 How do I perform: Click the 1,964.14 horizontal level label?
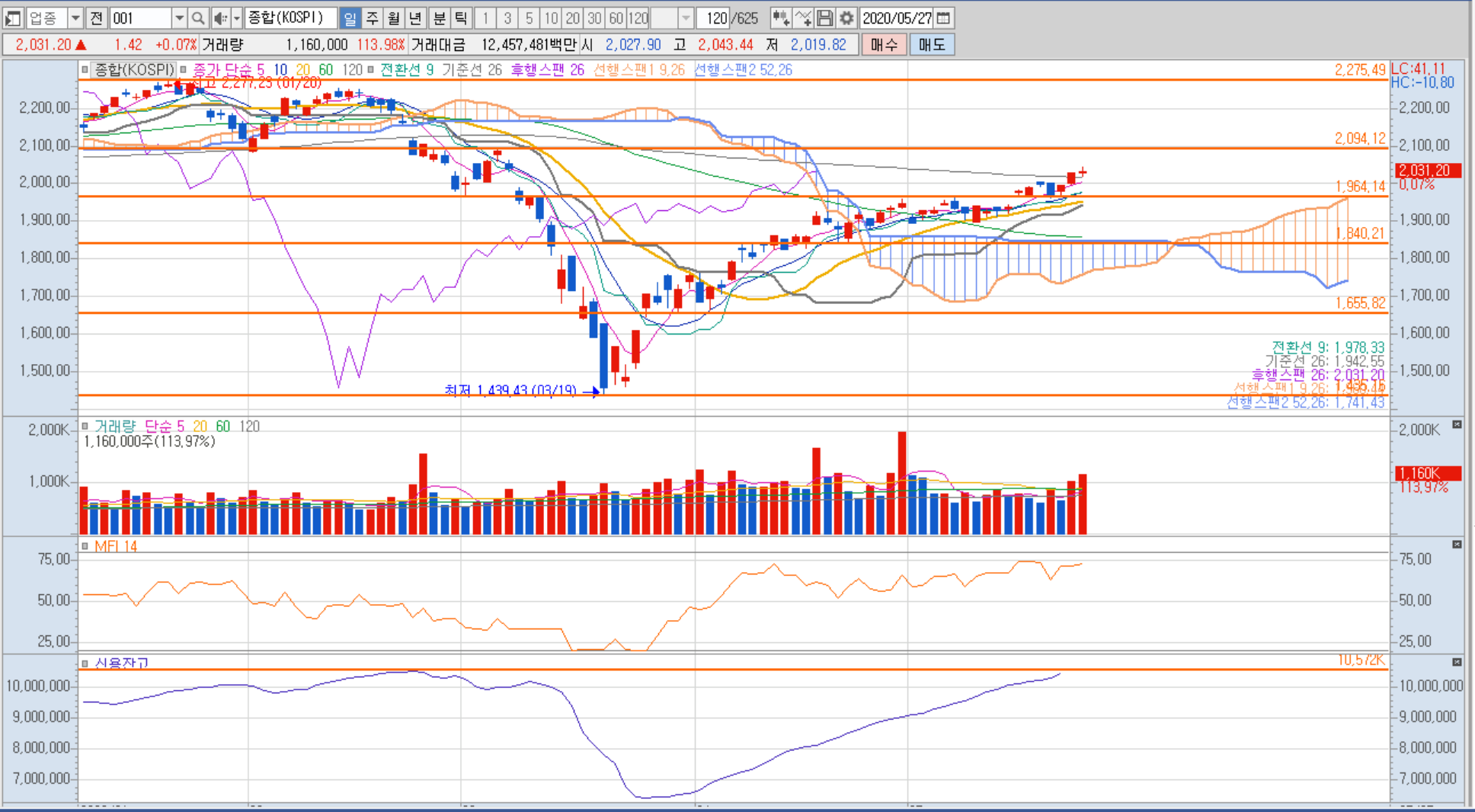(1360, 187)
